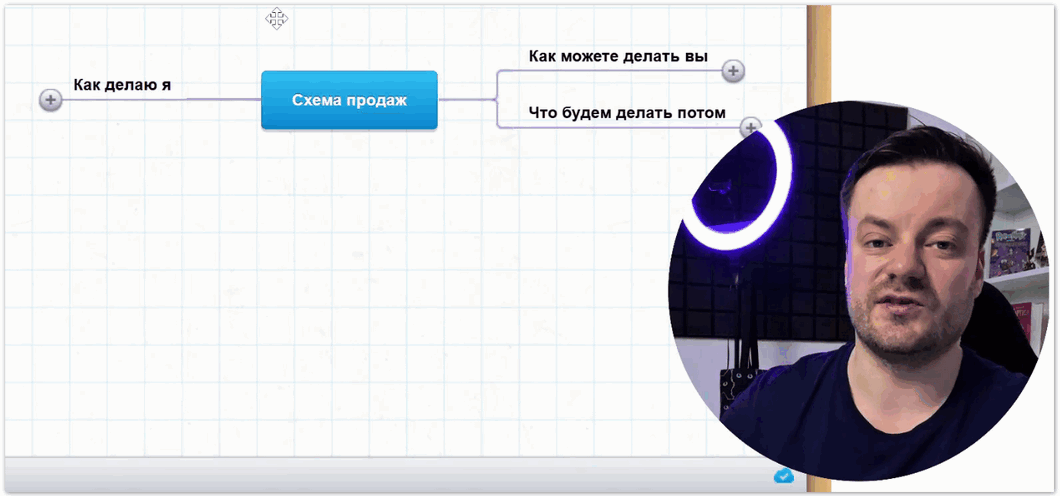Select the 'Как делаю я' branch label
1060x496 pixels.
click(122, 85)
